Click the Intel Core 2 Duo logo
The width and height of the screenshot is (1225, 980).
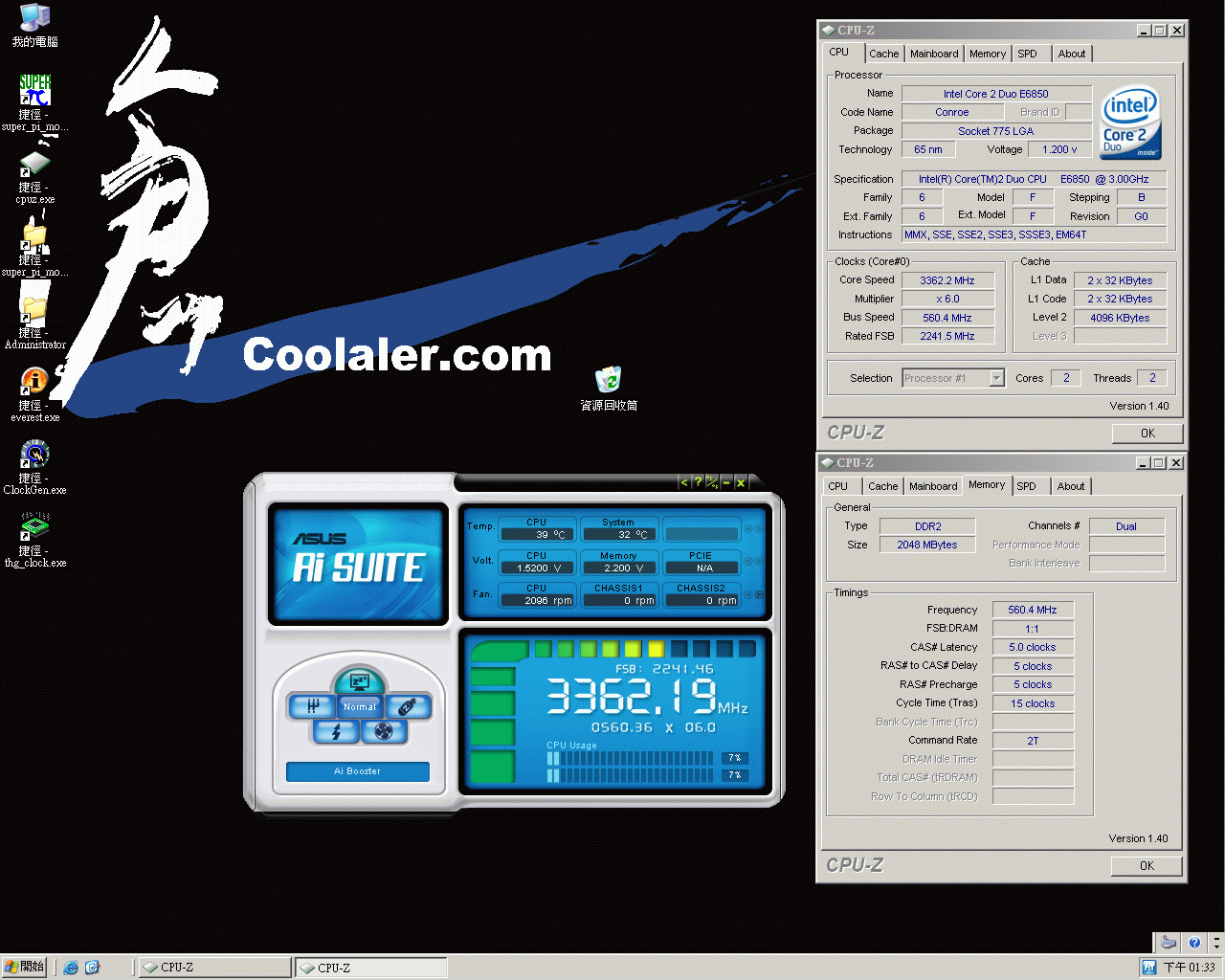[x=1131, y=122]
